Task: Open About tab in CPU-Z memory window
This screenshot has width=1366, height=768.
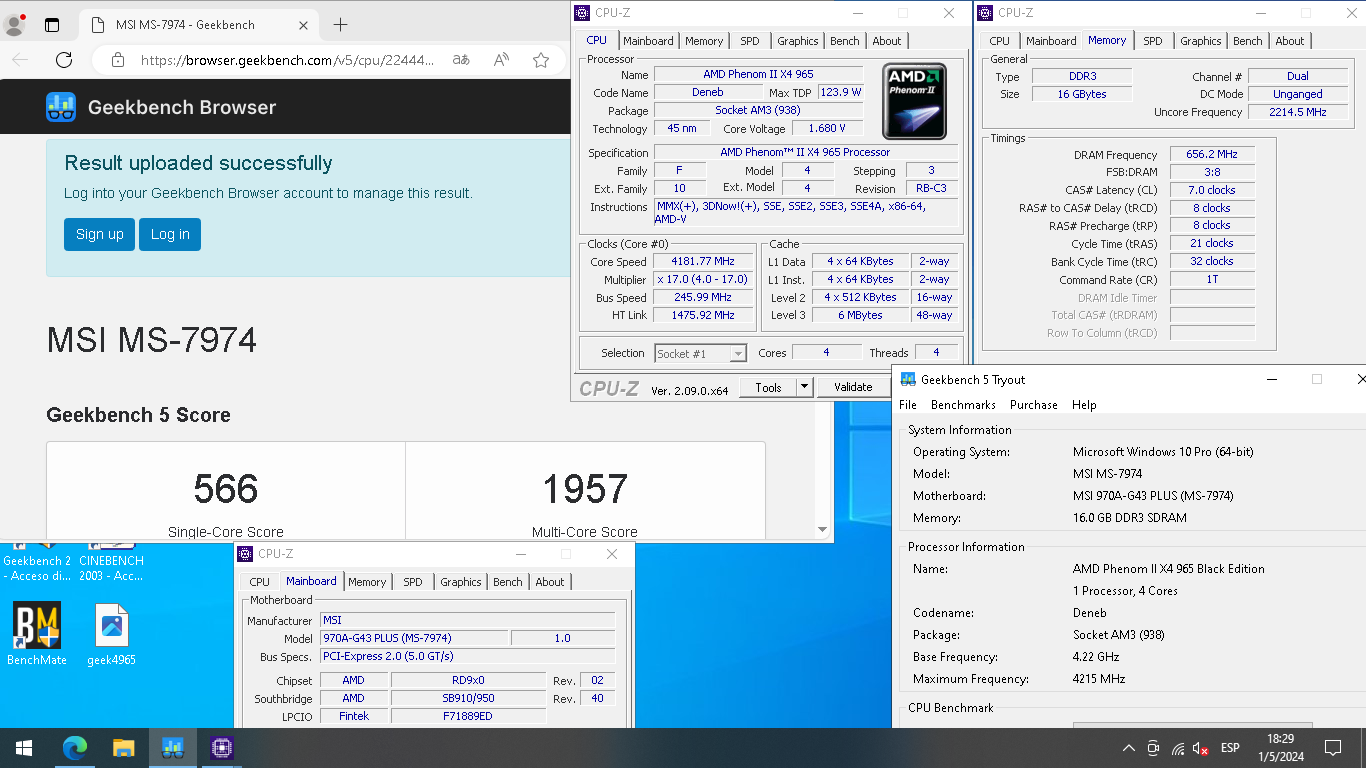Action: [x=1290, y=41]
